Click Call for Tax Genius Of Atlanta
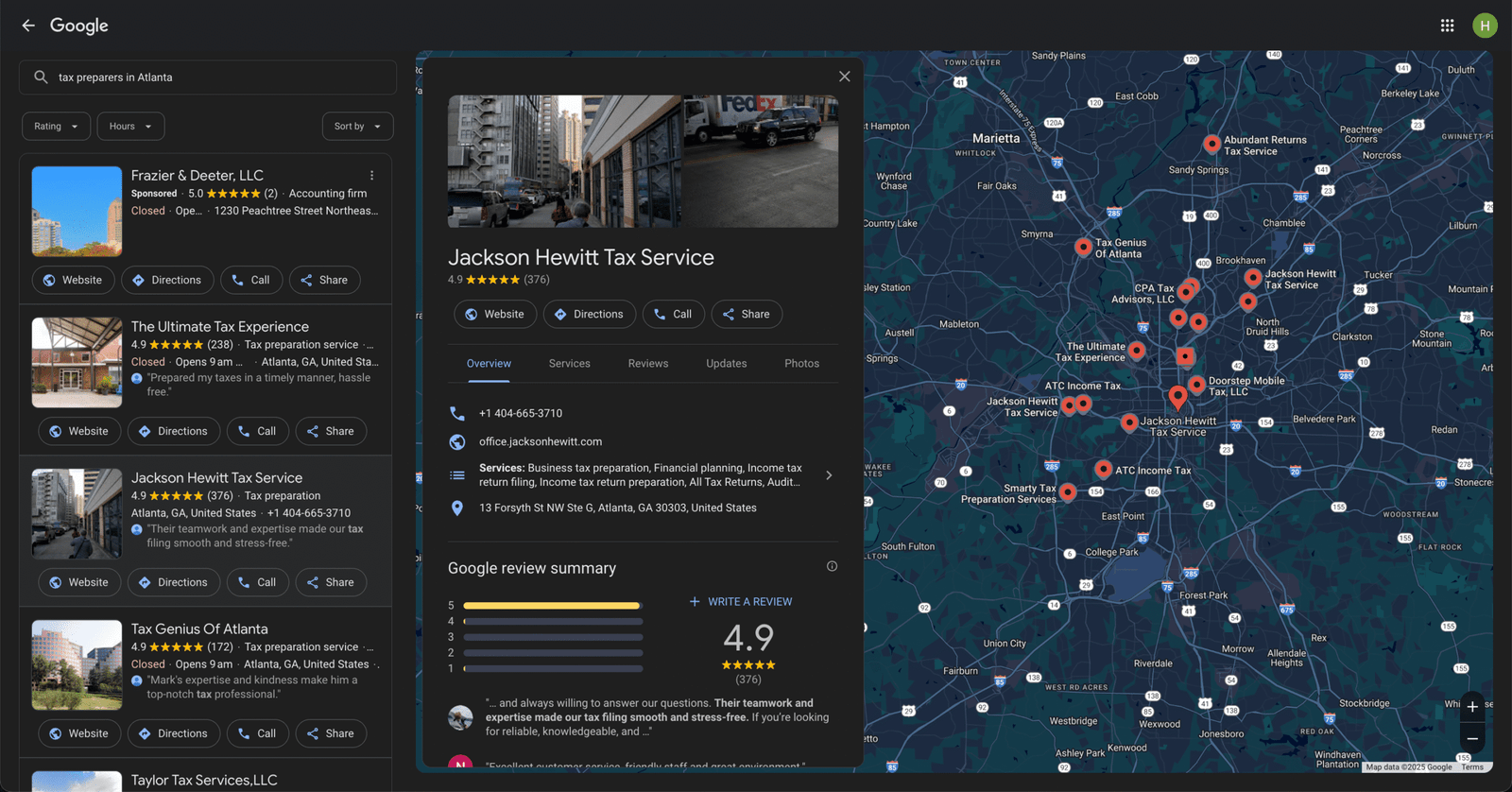 click(258, 733)
